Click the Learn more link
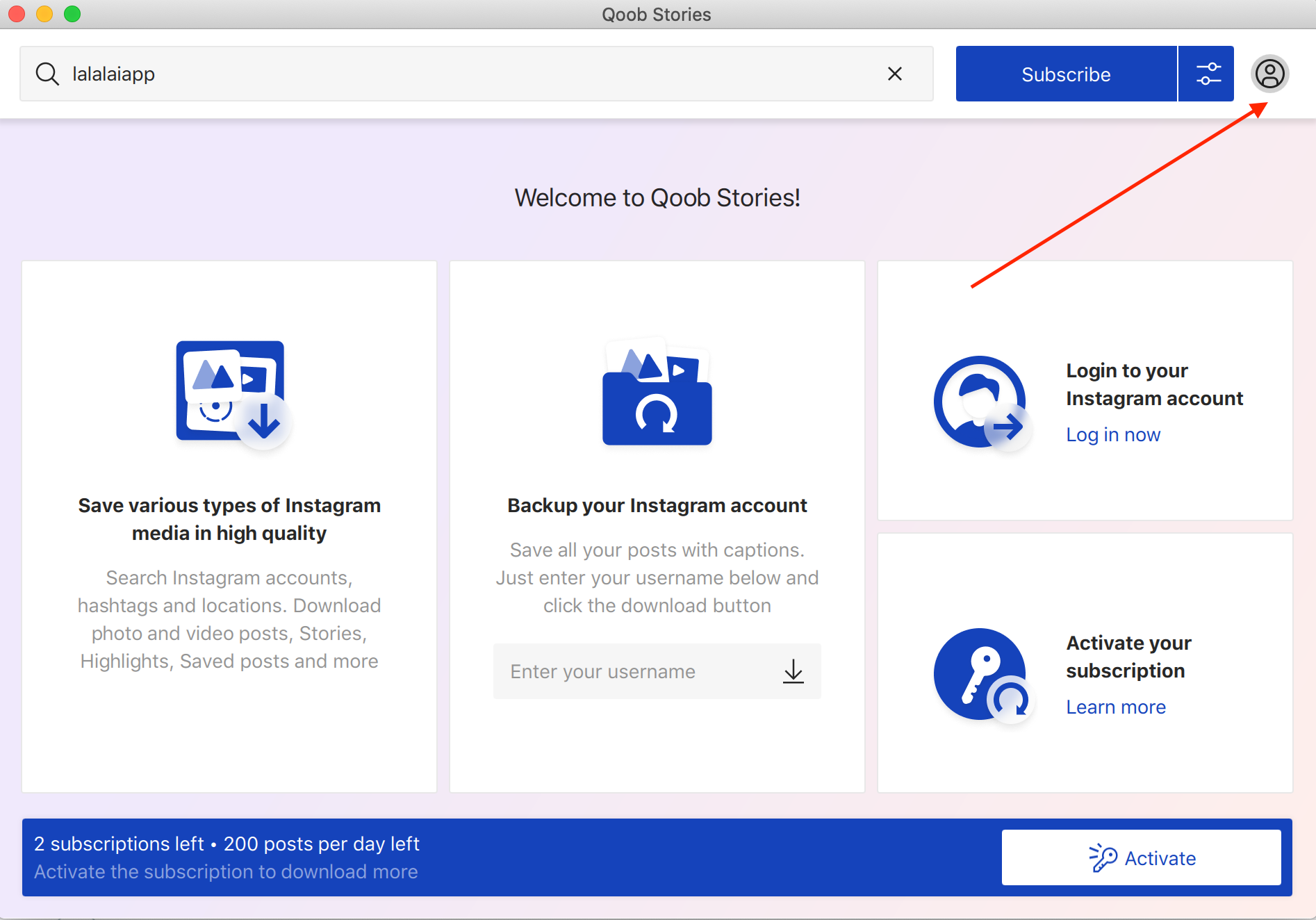This screenshot has width=1316, height=920. click(1116, 707)
